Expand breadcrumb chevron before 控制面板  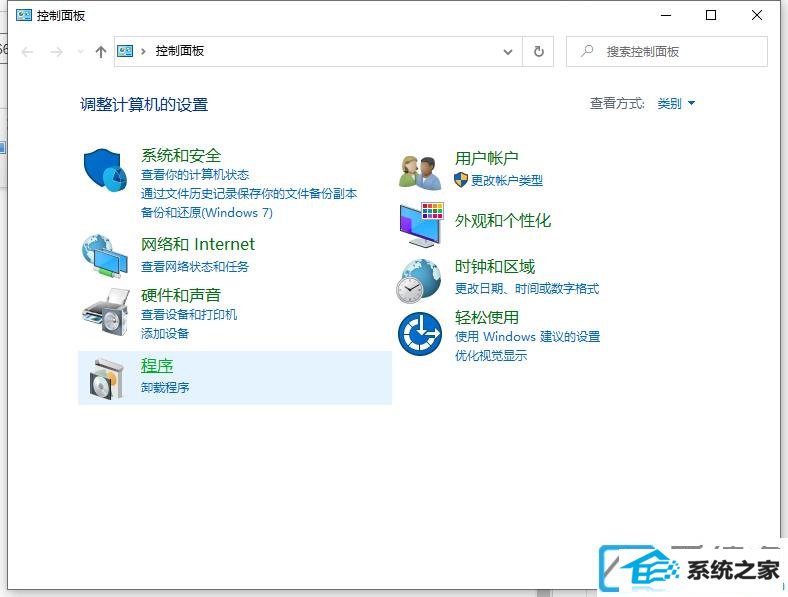(x=143, y=51)
